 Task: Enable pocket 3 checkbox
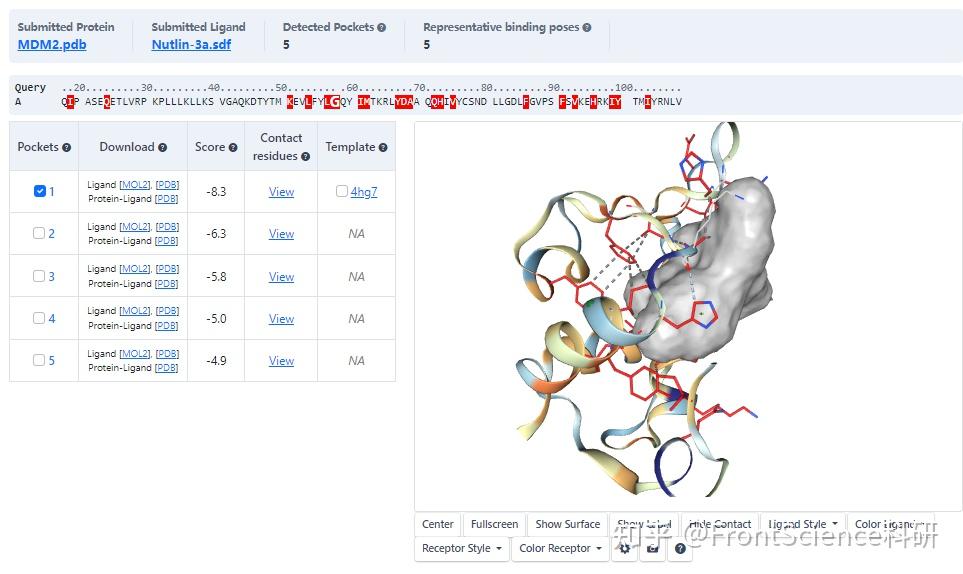39,276
